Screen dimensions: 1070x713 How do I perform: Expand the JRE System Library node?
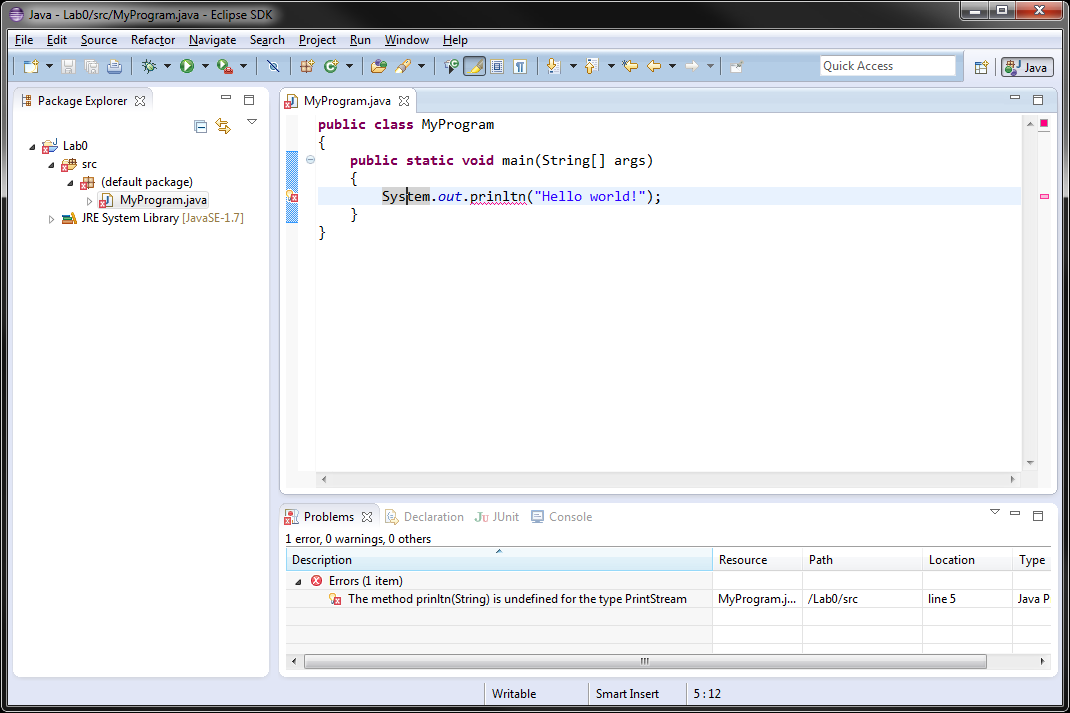(x=51, y=218)
